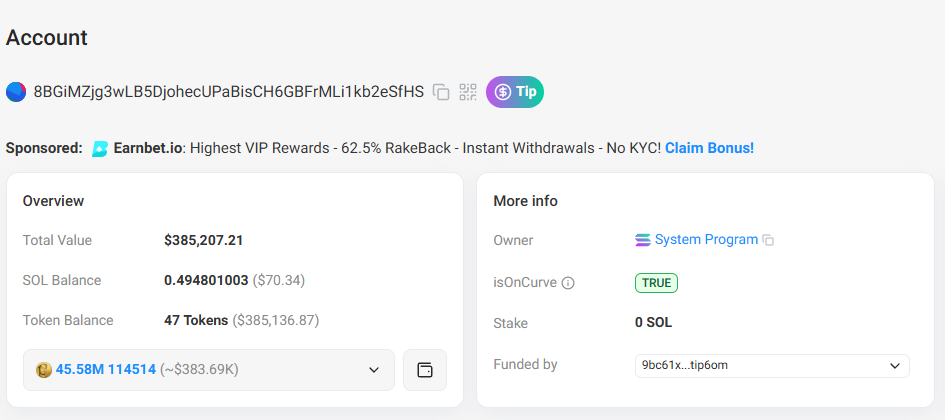
Task: Click the account avatar icon
Action: point(16,92)
